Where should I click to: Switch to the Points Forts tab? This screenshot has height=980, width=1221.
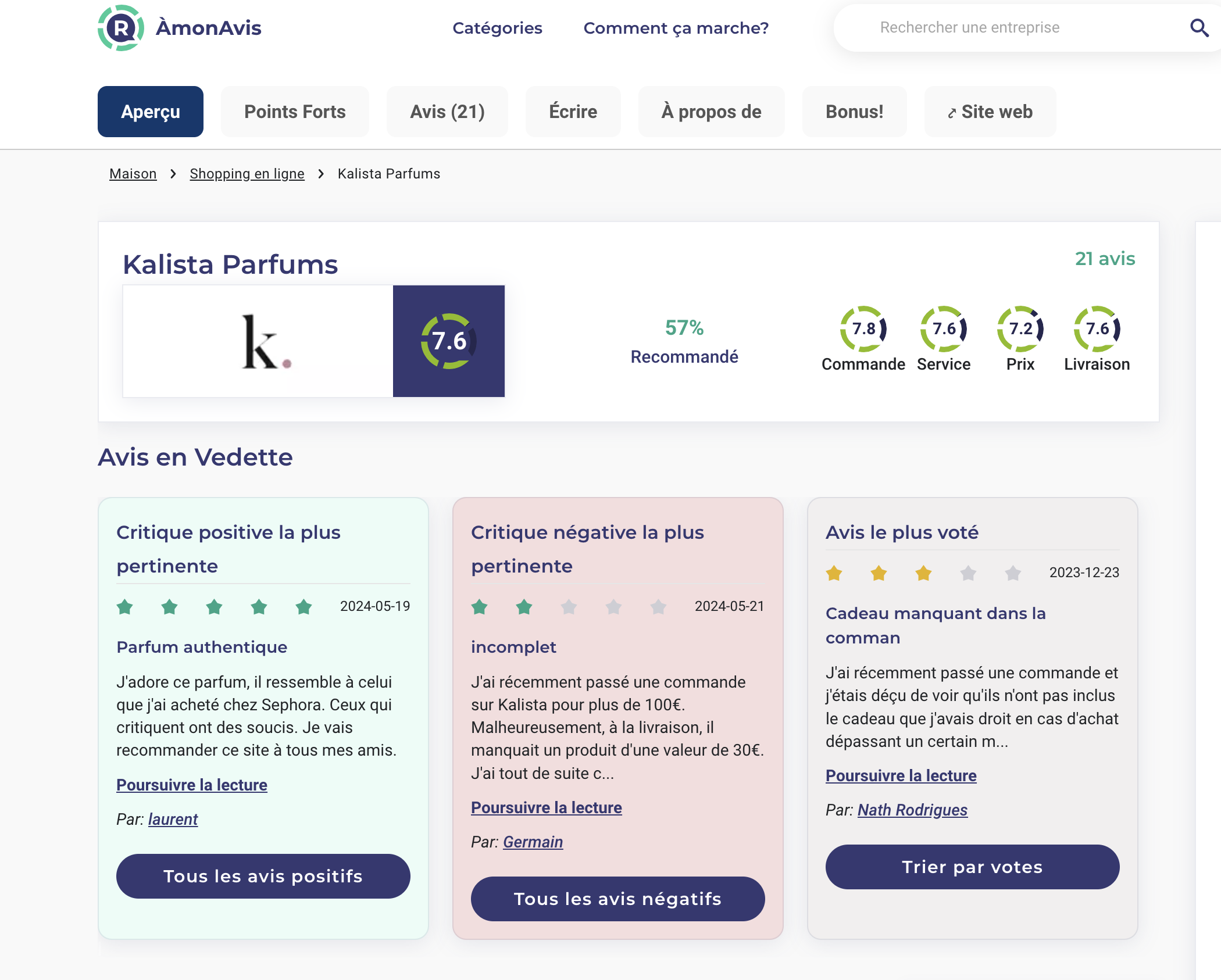tap(295, 112)
